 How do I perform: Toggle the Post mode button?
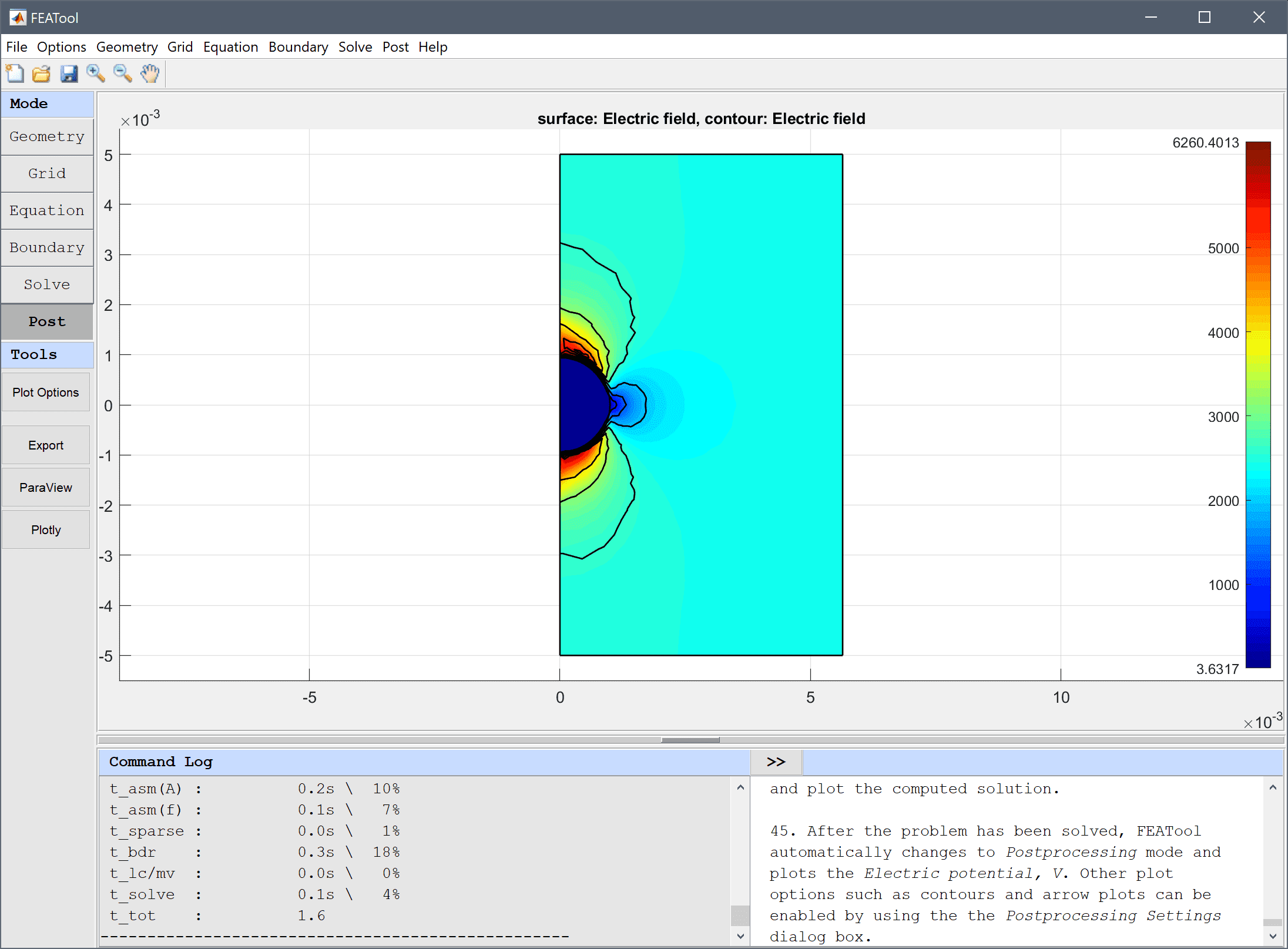[x=47, y=321]
